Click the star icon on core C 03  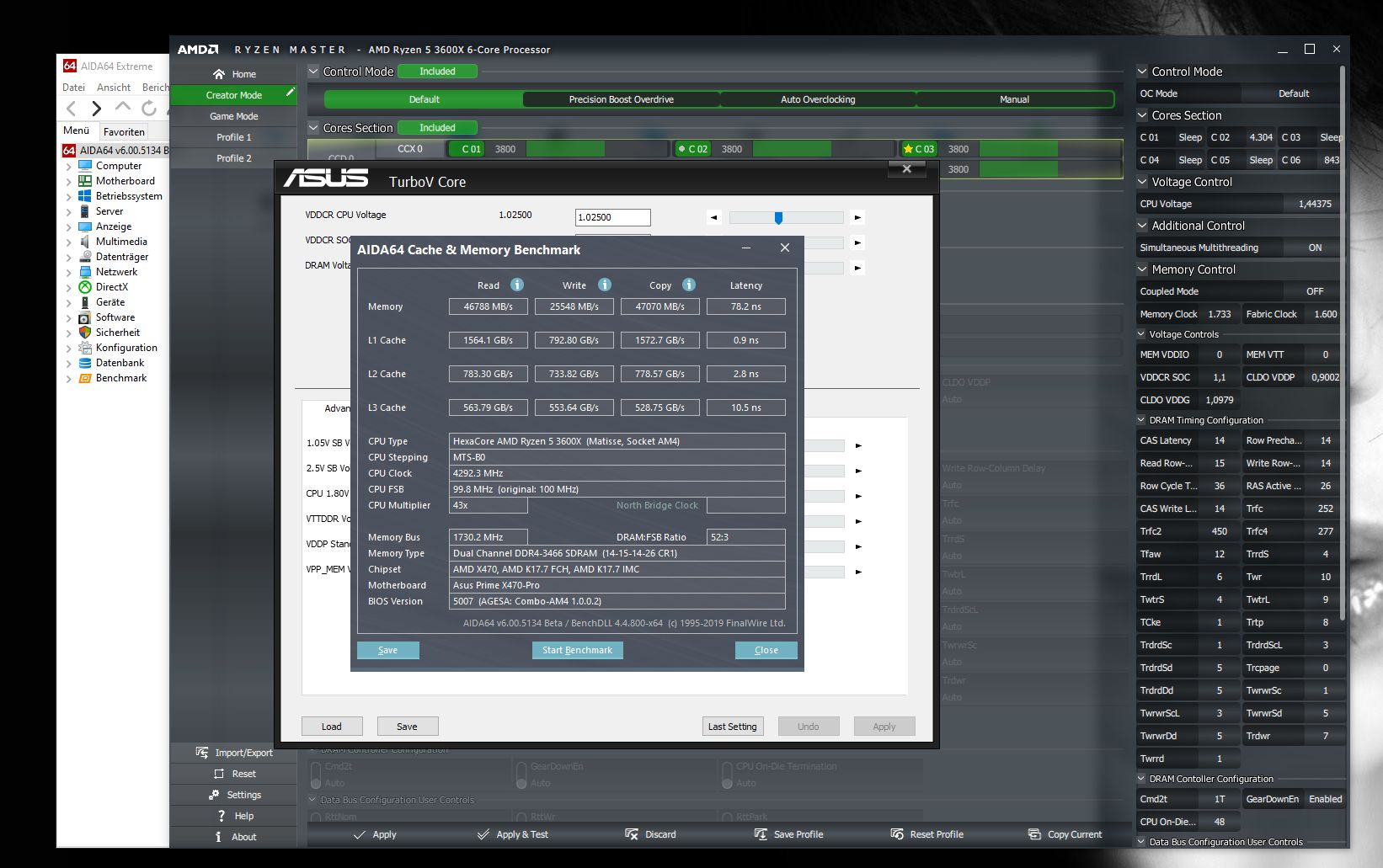[908, 149]
